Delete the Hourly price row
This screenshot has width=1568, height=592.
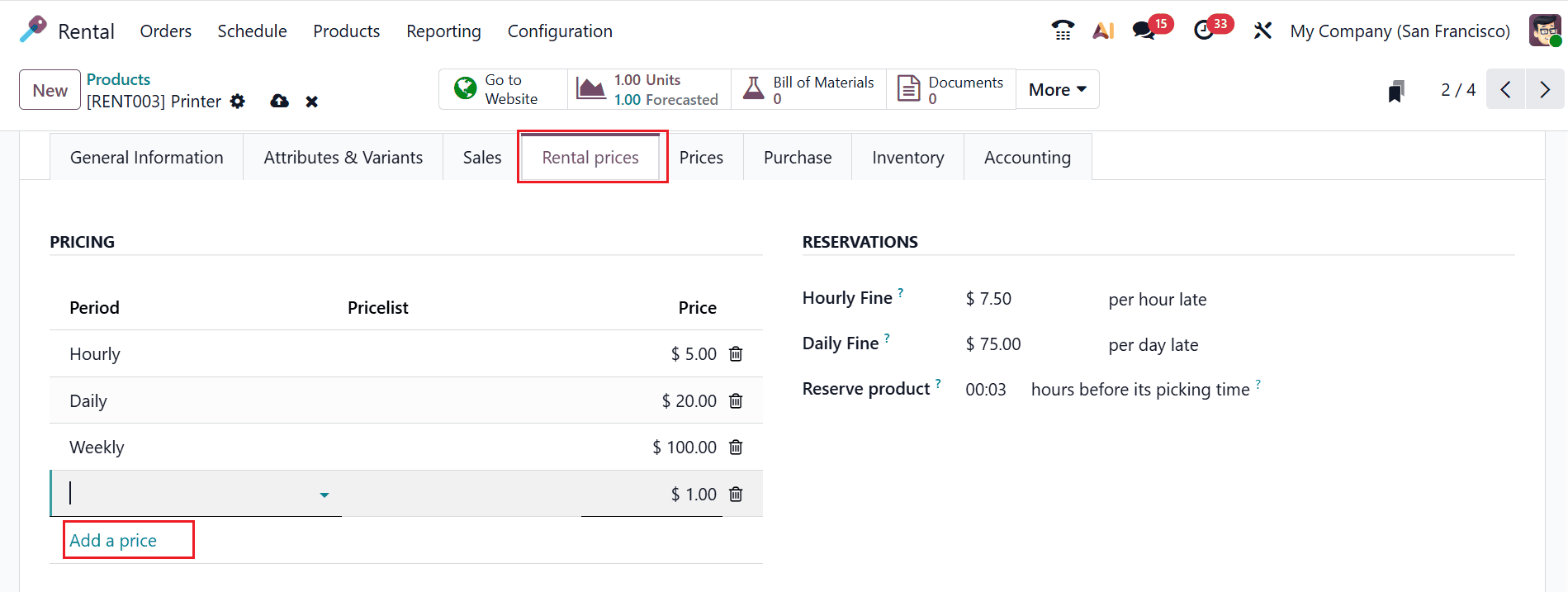point(736,354)
